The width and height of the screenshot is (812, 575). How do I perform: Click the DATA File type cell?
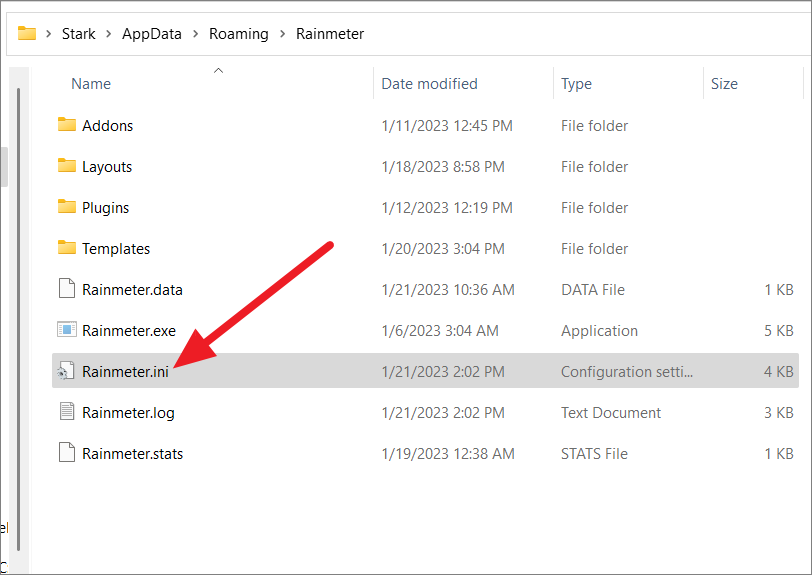click(593, 290)
